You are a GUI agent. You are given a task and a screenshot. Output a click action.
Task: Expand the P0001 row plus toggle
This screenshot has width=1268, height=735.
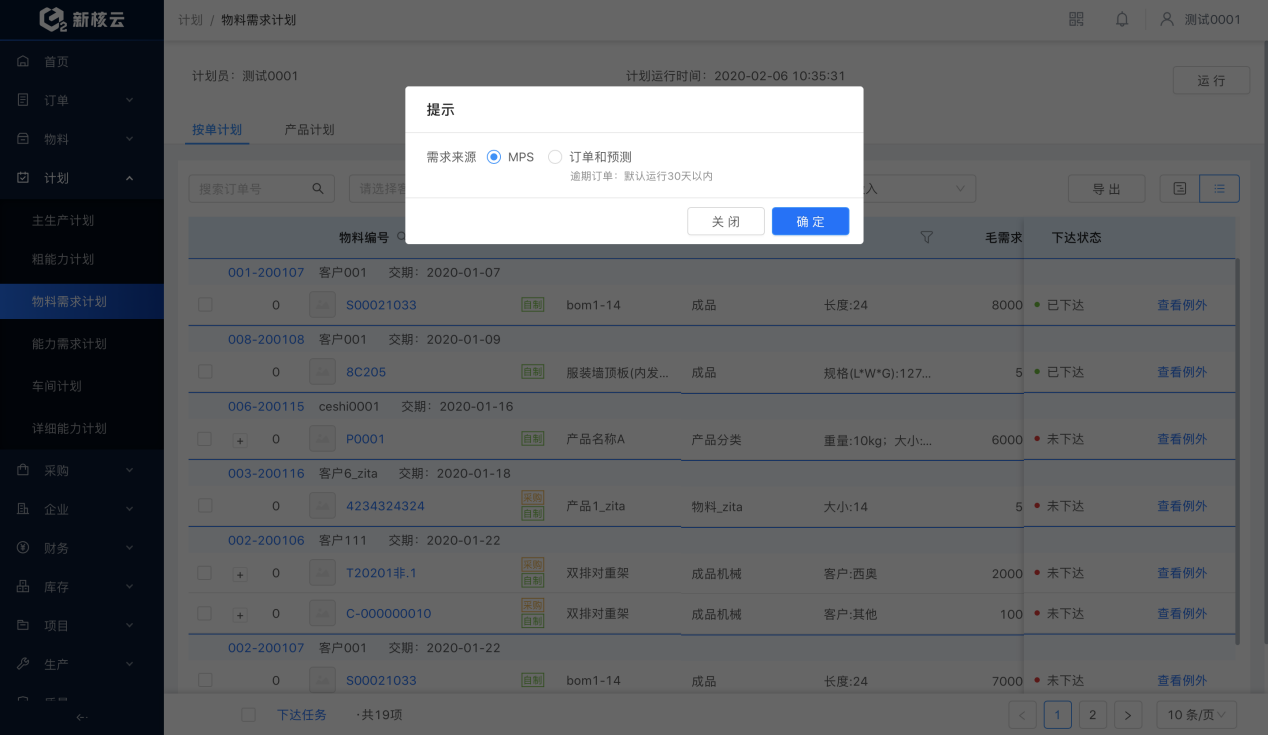click(x=240, y=440)
